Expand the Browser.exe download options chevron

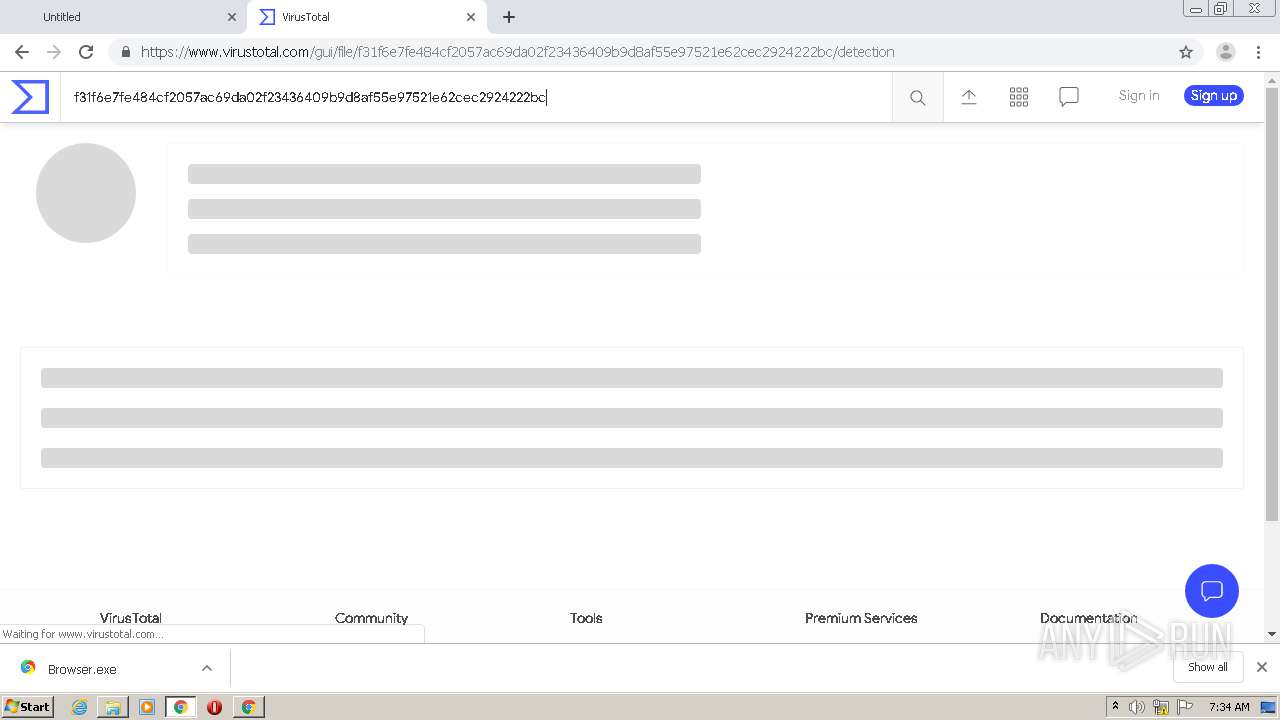pyautogui.click(x=207, y=668)
